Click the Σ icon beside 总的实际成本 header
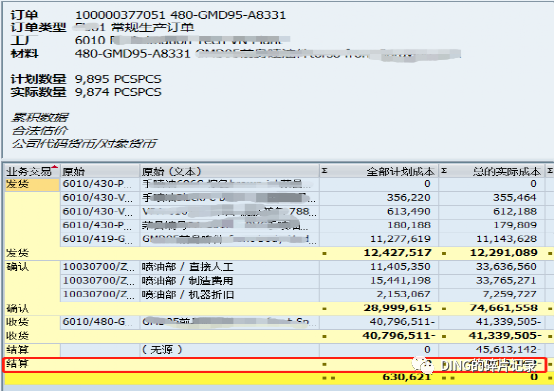Viewport: 554px width, 391px height. tap(444, 171)
